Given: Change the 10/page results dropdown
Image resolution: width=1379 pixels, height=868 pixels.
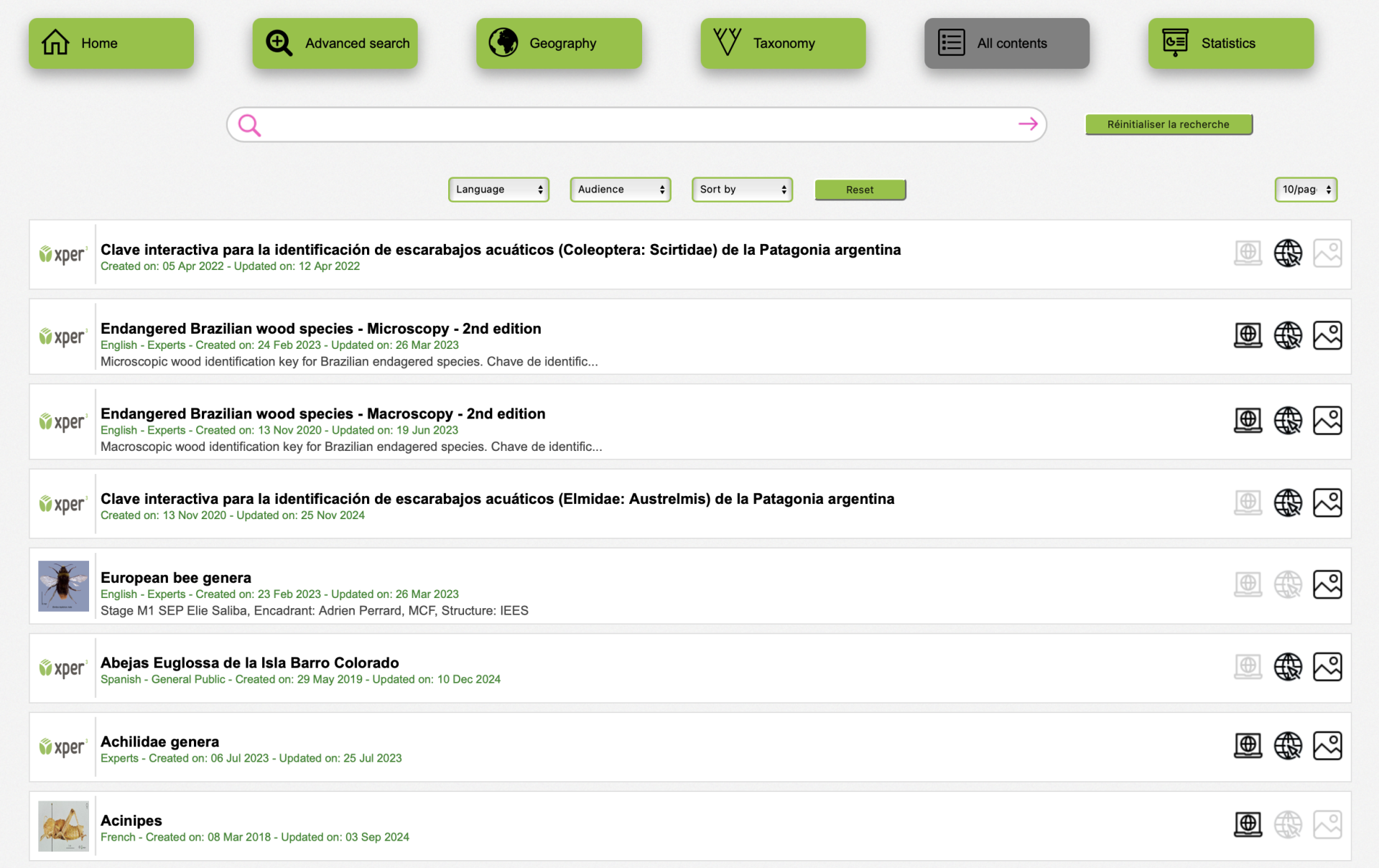Looking at the screenshot, I should (1305, 190).
